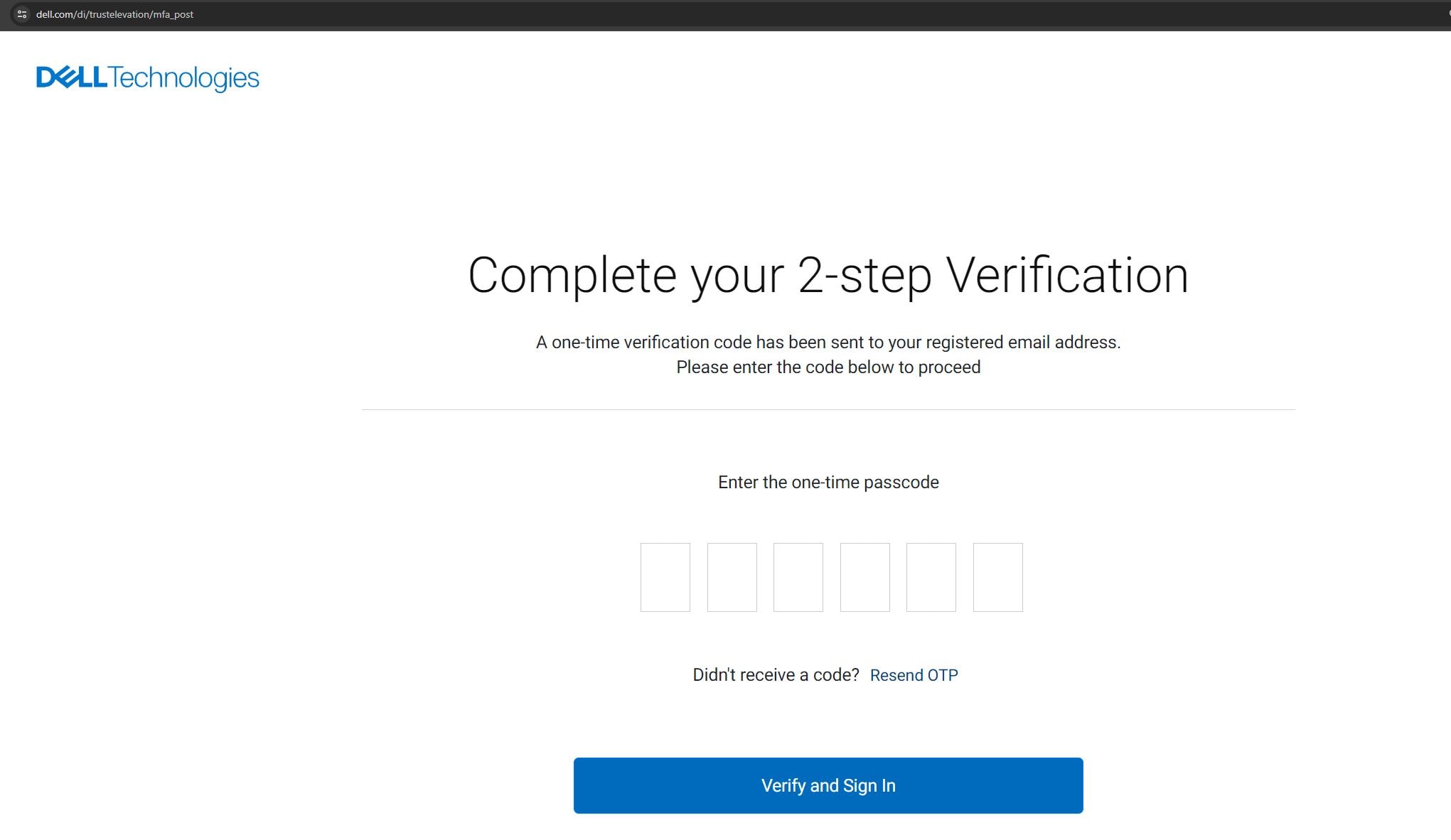Click the Complete your 2-step Verification heading
Viewport: 1451px width, 840px height.
(828, 276)
